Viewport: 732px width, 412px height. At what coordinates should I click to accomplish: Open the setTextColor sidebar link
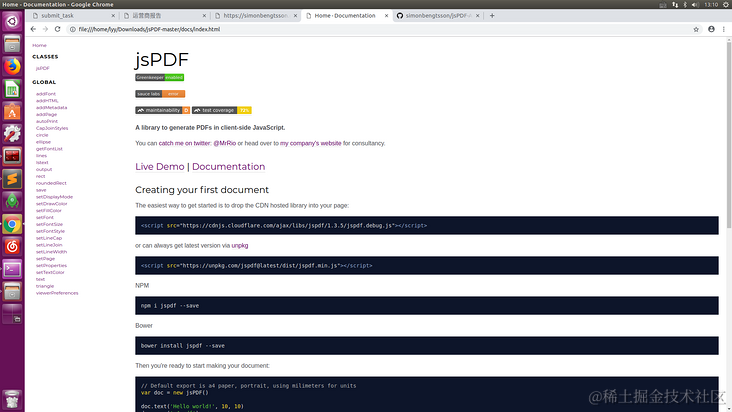(50, 272)
